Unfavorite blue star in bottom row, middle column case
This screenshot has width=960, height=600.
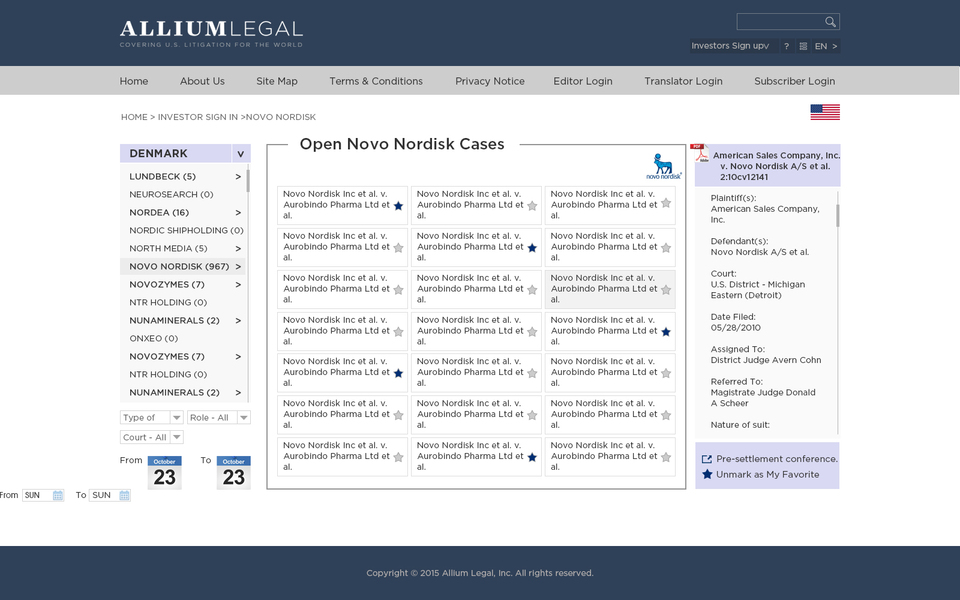point(532,457)
